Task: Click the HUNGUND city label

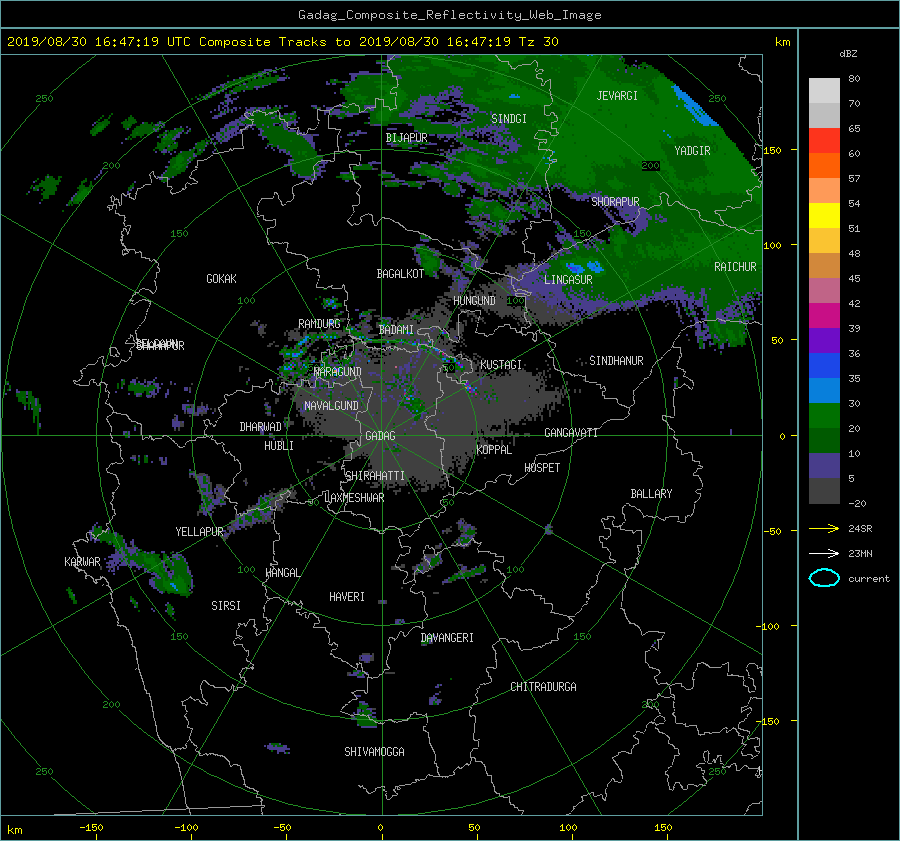Action: click(x=474, y=301)
